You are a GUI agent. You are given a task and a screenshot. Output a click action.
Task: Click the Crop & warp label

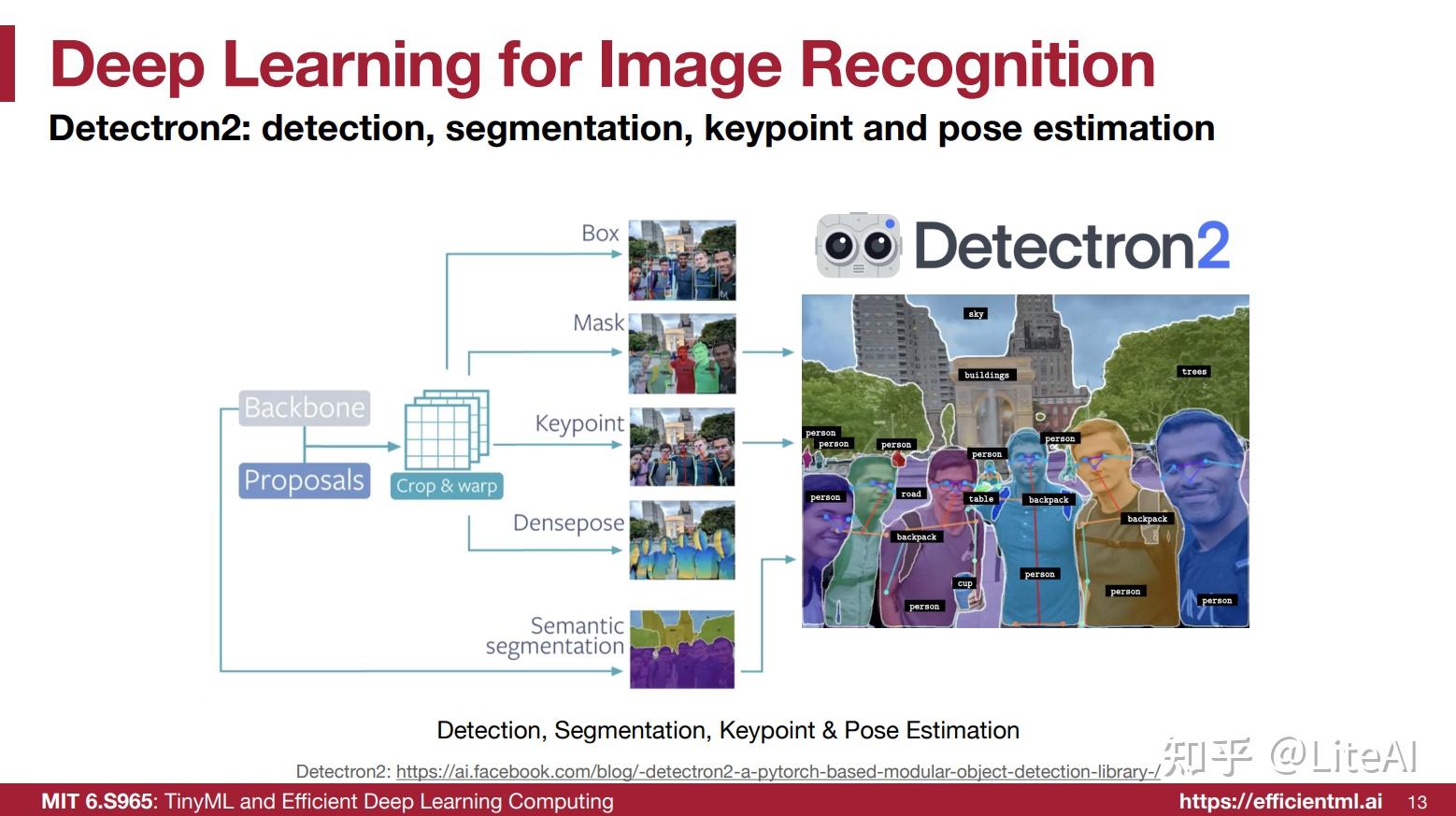coord(447,486)
